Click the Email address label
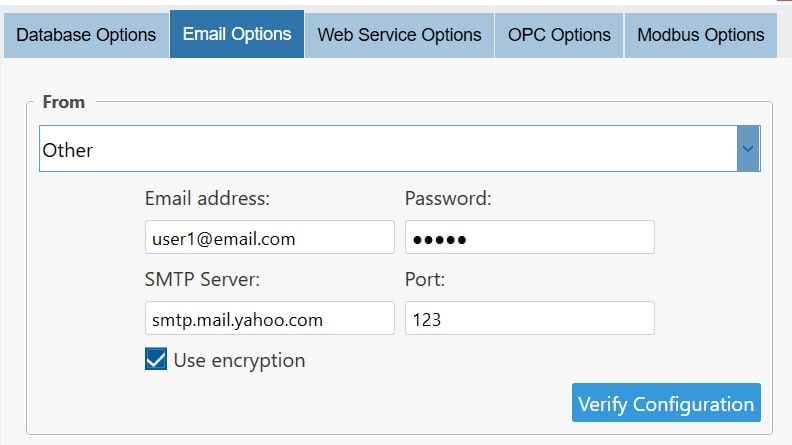 [x=207, y=199]
